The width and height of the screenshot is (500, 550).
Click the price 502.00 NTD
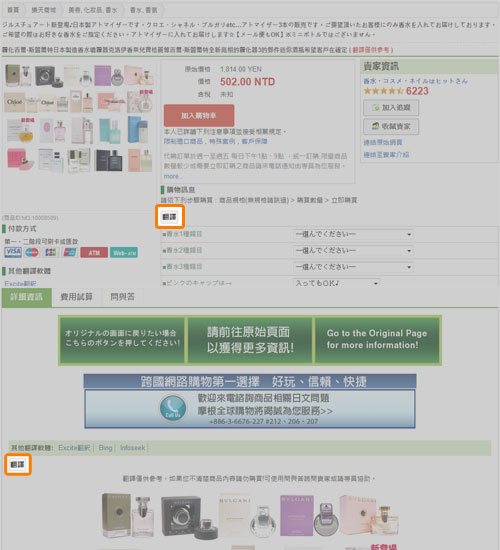[x=247, y=82]
